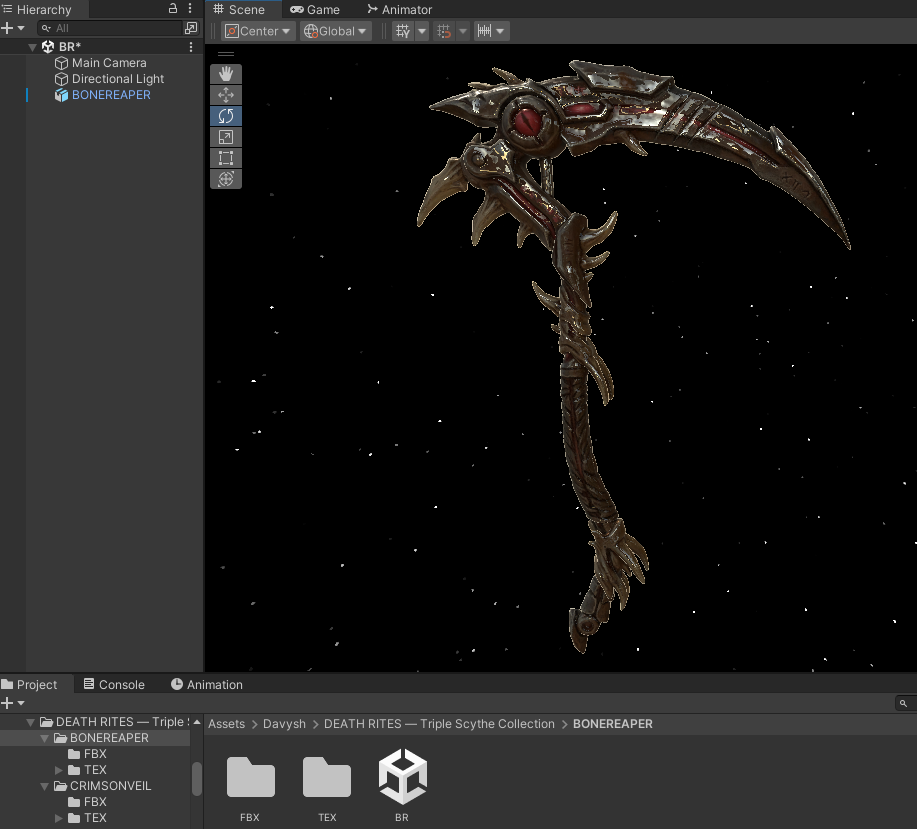Viewport: 917px width, 829px height.
Task: Click the Directional Light cube icon
Action: point(61,79)
